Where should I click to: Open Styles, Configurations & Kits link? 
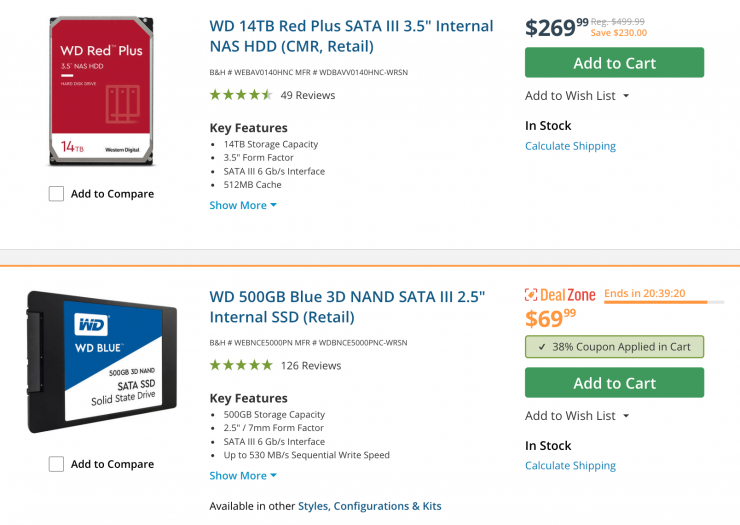370,506
